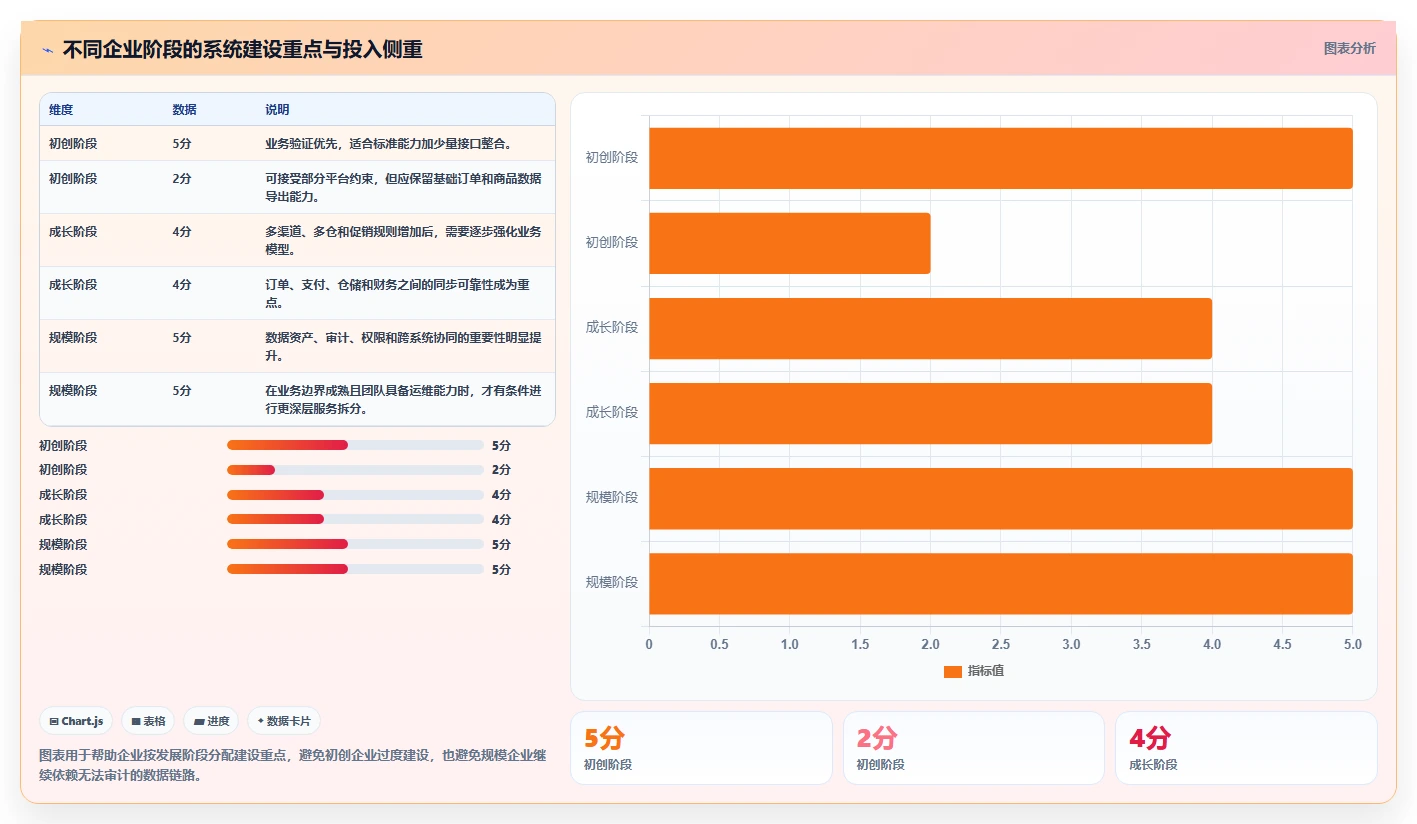The height and width of the screenshot is (824, 1417).
Task: Select the cell starting 数据资产、审计、权限
Action: click(x=404, y=346)
